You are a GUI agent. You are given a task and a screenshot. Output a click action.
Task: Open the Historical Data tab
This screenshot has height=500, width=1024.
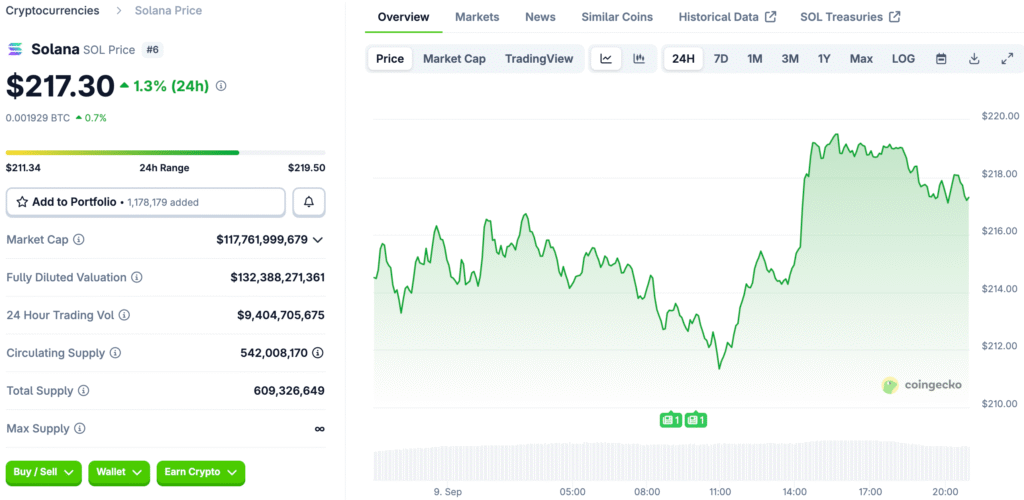coord(728,17)
